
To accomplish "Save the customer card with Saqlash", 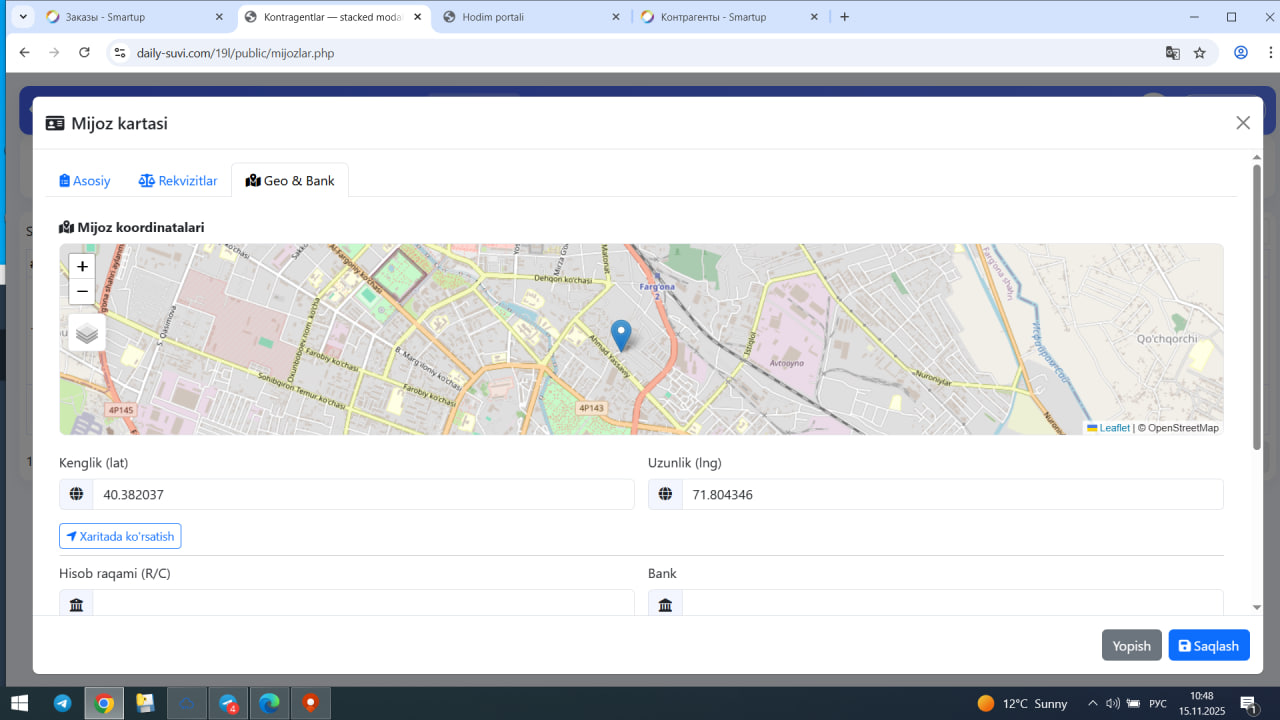I will click(x=1208, y=646).
